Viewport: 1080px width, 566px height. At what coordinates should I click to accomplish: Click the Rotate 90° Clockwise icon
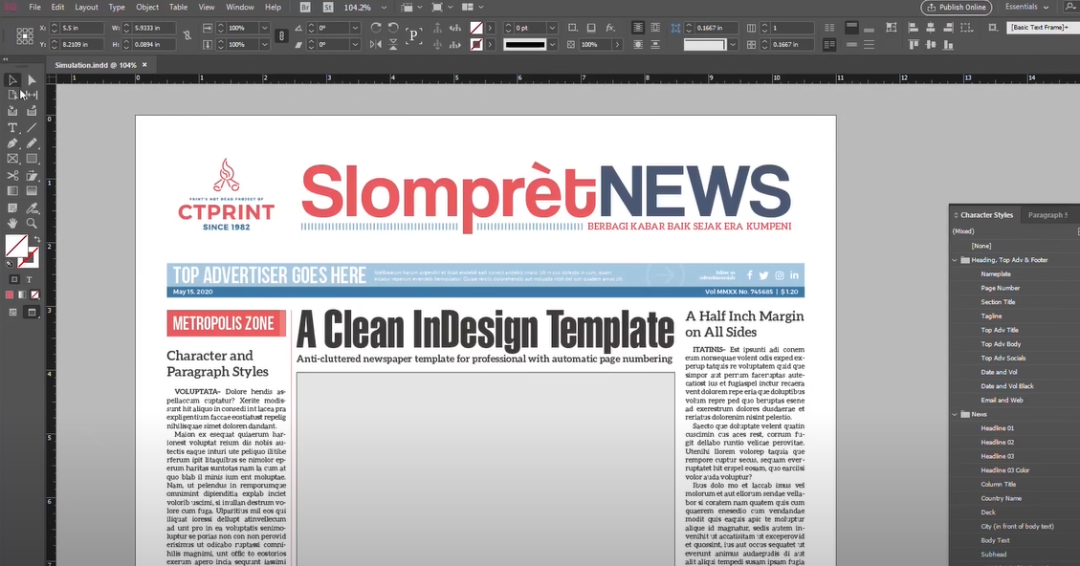coord(376,28)
